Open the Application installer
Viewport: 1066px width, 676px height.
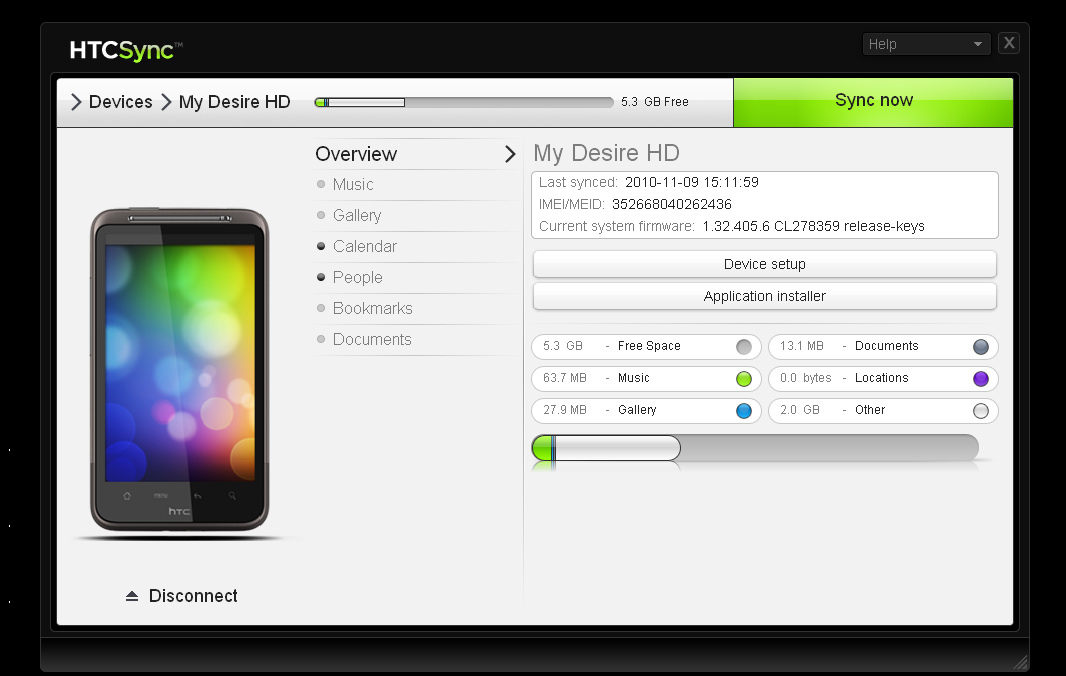(x=764, y=296)
